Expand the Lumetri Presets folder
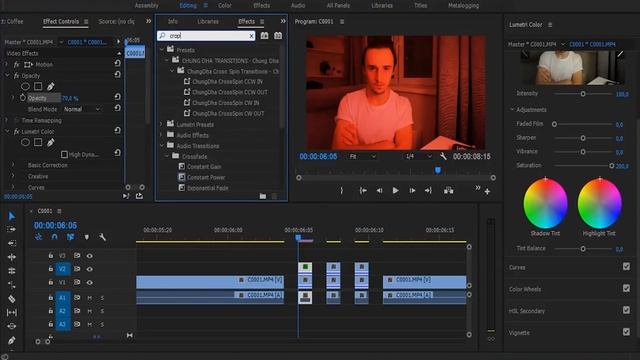The width and height of the screenshot is (640, 360). [162, 124]
